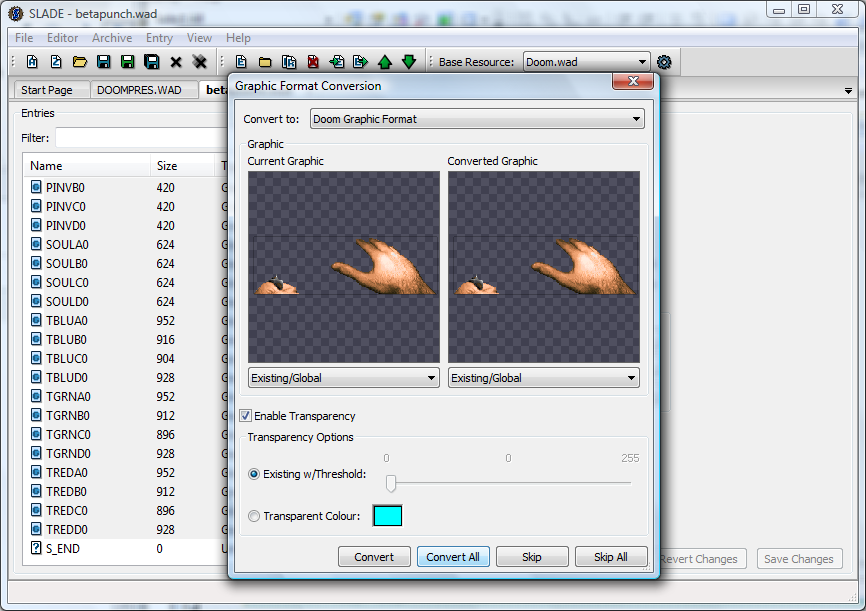
Task: Uncheck Enable Transparency checkbox
Action: [x=246, y=416]
